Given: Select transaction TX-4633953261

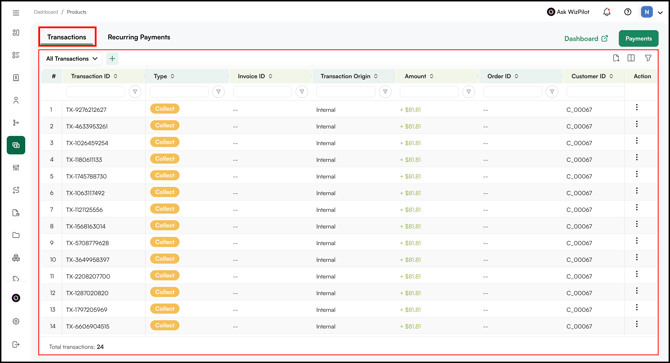Looking at the screenshot, I should pos(87,126).
